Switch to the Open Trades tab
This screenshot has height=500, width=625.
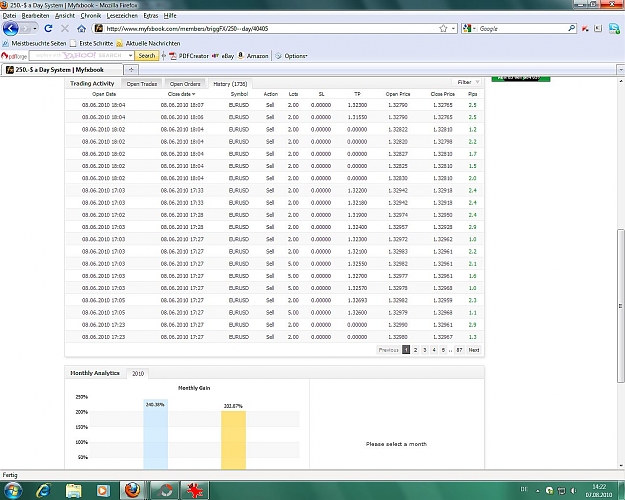coord(142,84)
